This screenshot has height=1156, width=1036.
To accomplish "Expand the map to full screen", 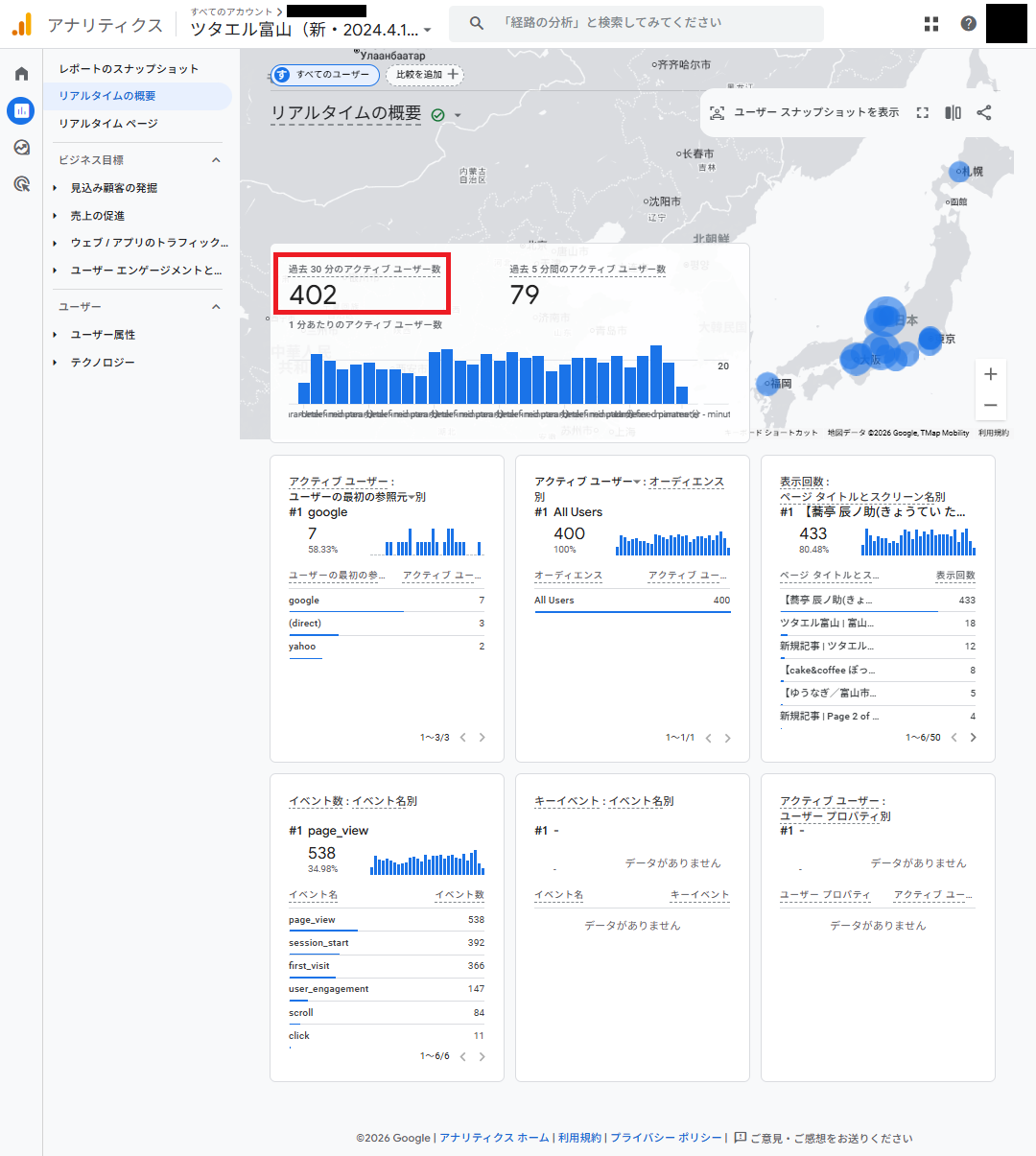I will point(922,113).
